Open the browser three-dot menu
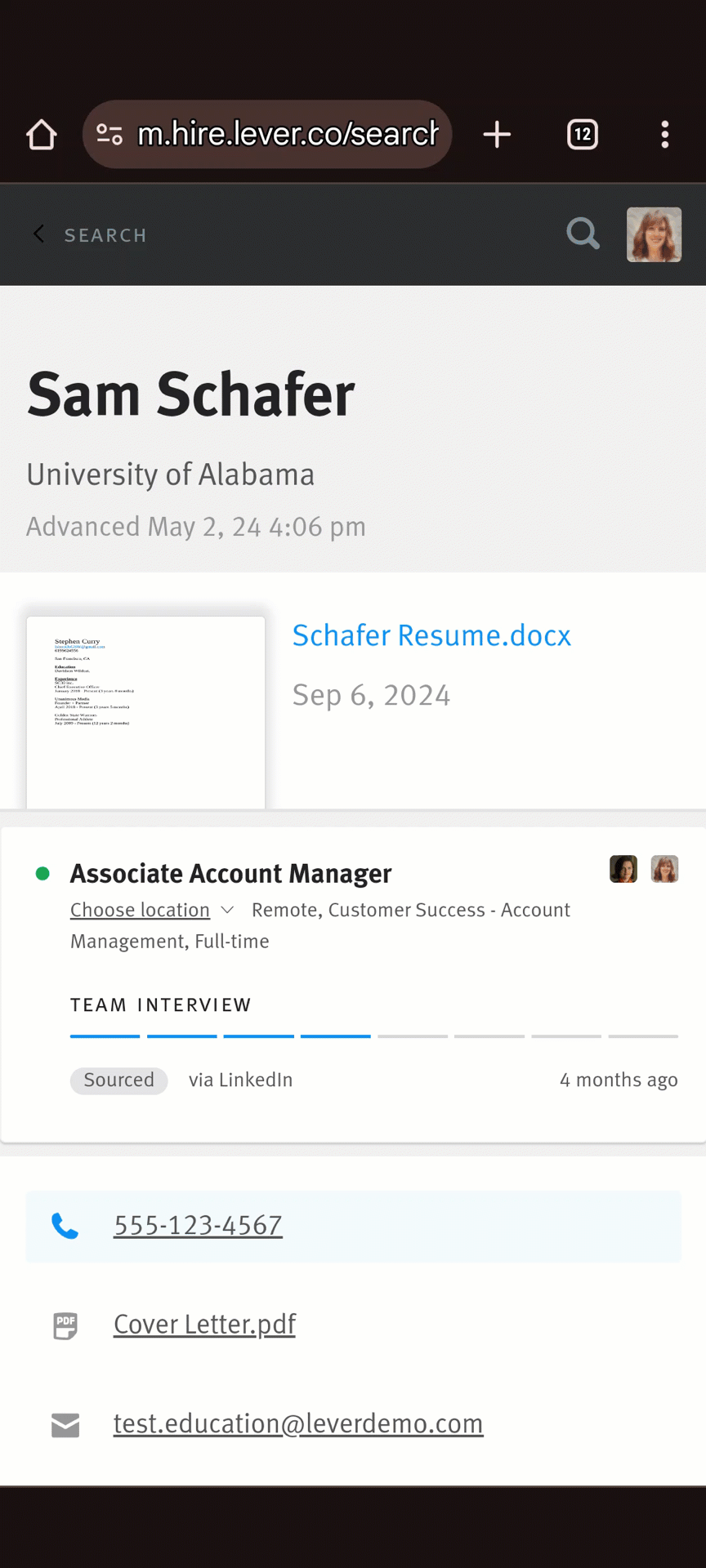The image size is (706, 1568). (x=665, y=135)
